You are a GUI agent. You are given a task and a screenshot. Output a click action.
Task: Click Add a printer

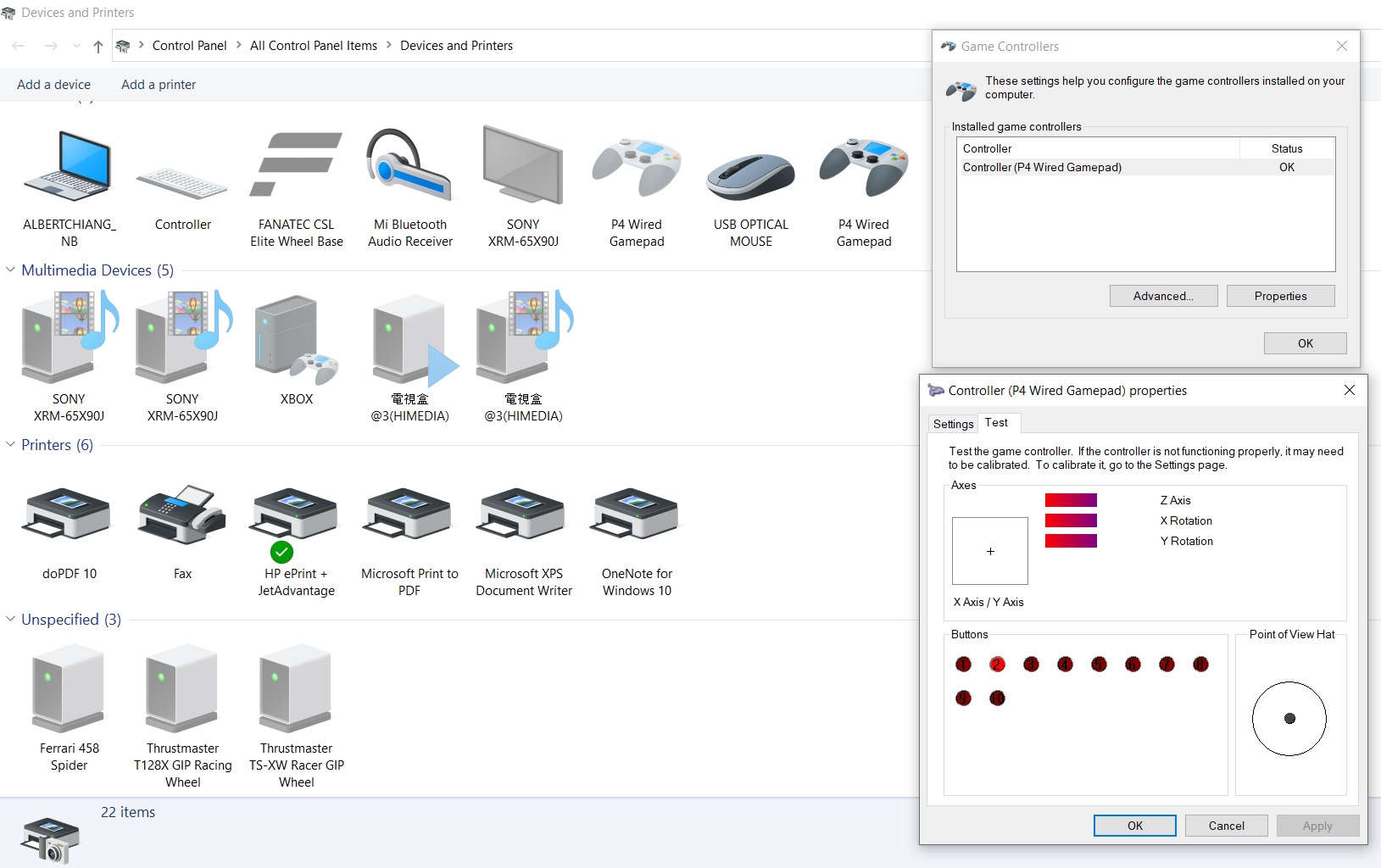[x=159, y=85]
